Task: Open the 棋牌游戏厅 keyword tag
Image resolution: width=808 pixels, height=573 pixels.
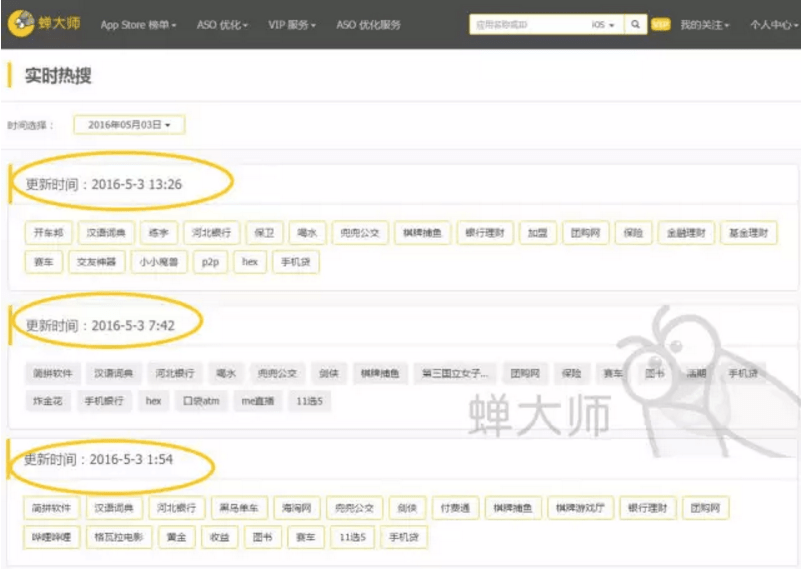Action: pos(580,508)
